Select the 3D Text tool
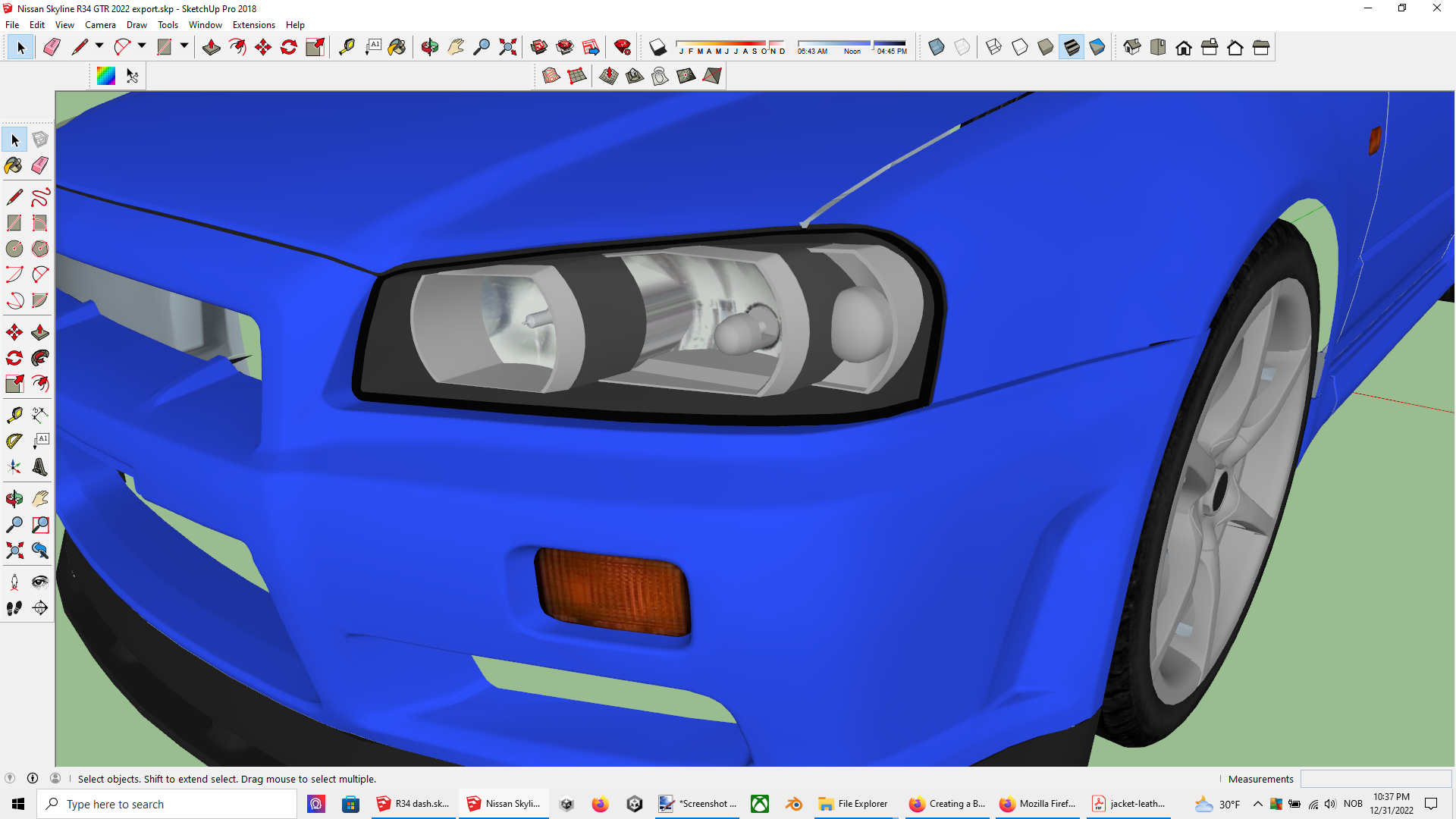This screenshot has height=819, width=1456. (40, 466)
